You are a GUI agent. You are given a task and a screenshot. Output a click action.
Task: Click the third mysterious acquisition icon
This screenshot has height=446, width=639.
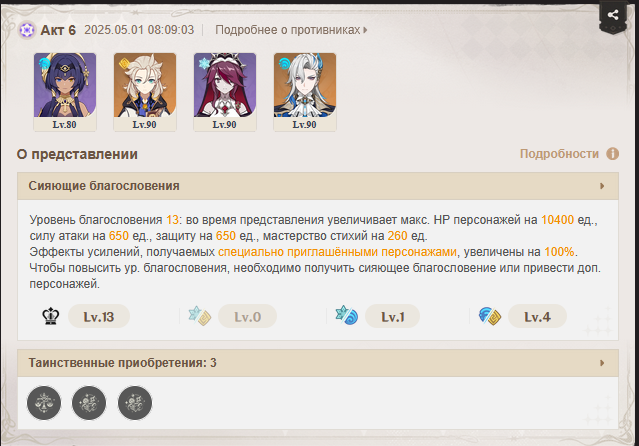[x=135, y=403]
